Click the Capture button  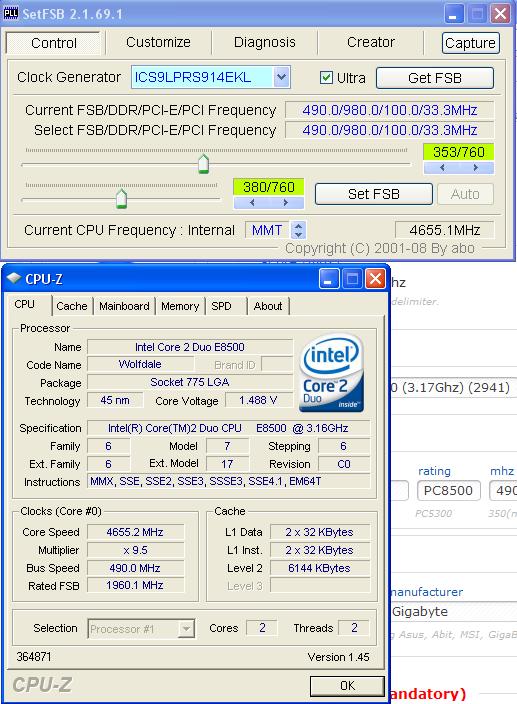click(470, 43)
